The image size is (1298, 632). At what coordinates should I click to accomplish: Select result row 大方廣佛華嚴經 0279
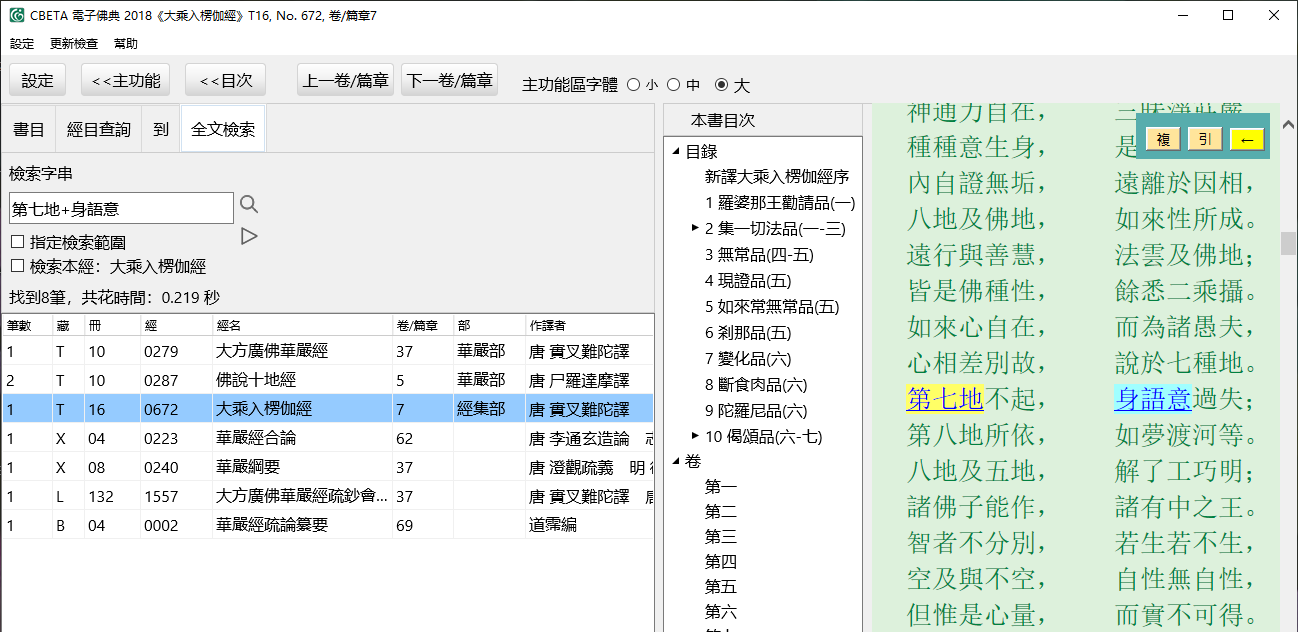[x=327, y=351]
